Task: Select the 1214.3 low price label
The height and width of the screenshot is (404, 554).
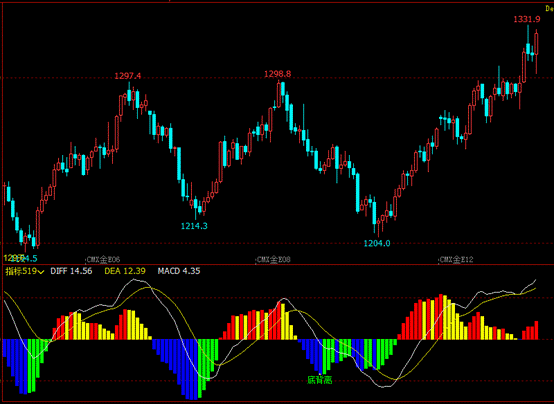Action: (194, 226)
